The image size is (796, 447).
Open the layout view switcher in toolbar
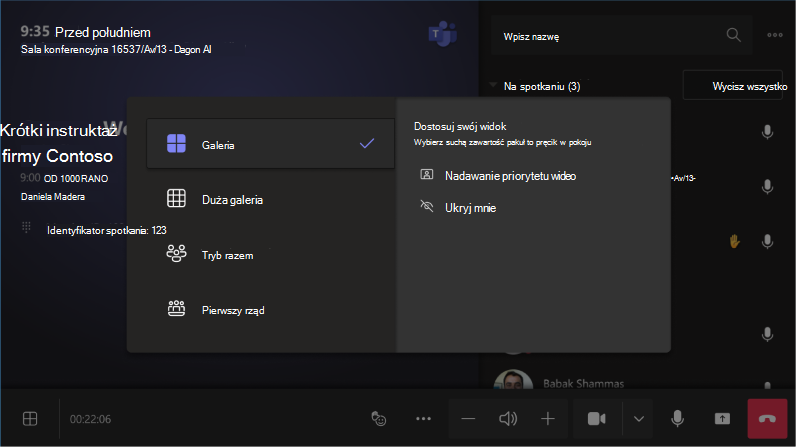[x=30, y=419]
